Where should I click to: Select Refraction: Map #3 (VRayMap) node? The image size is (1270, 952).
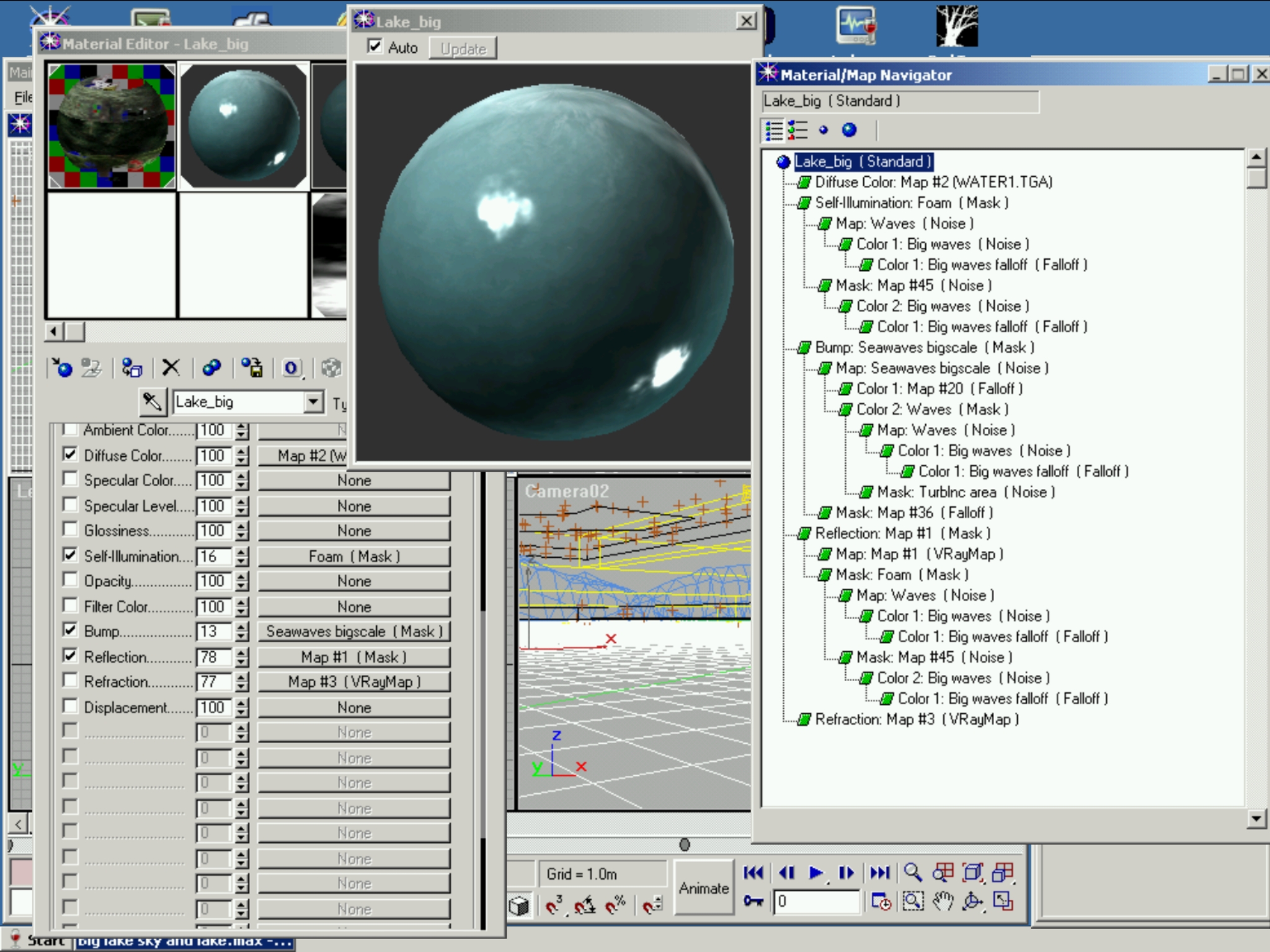click(x=917, y=720)
